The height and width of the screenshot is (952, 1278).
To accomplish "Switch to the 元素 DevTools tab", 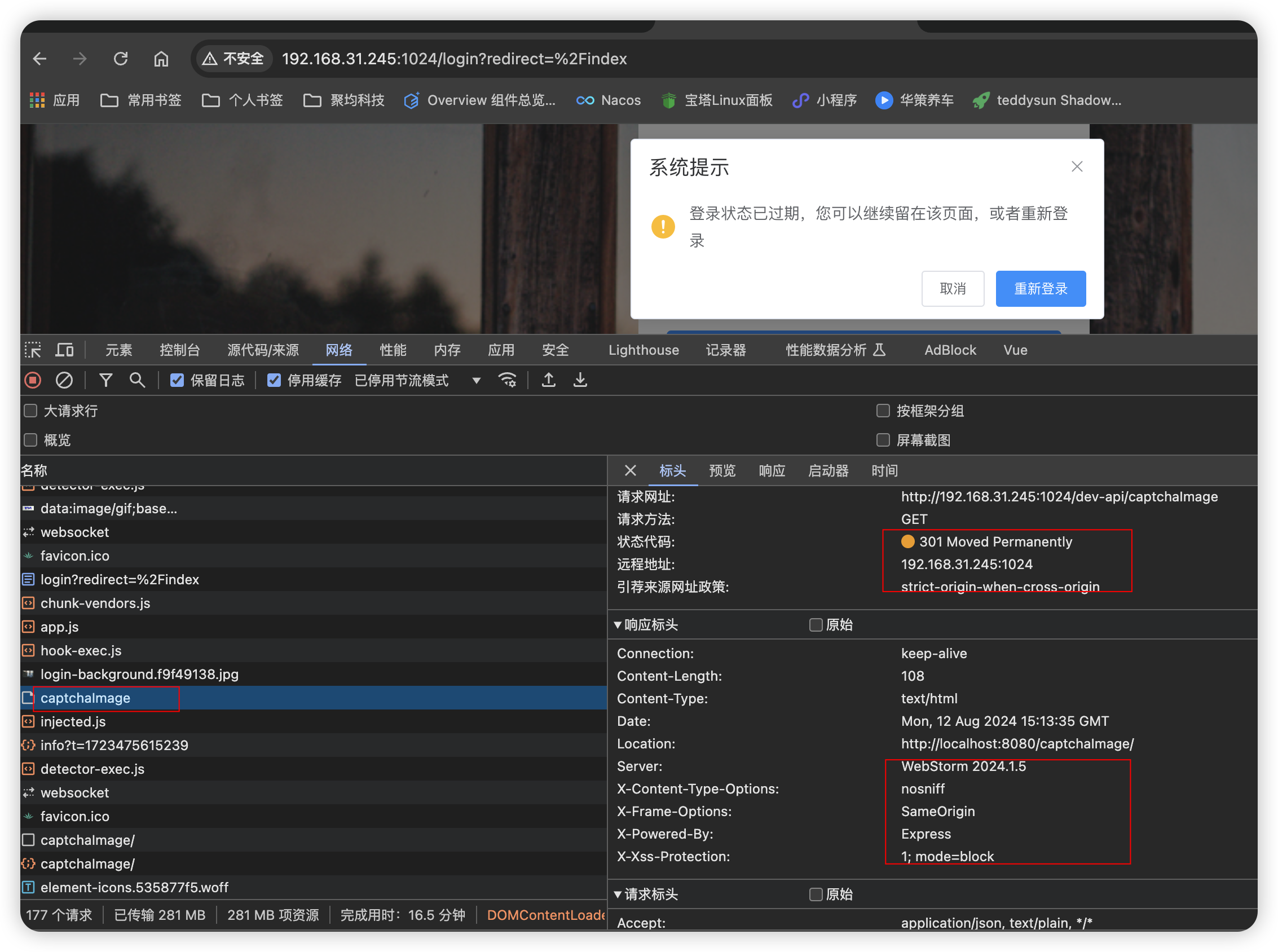I will point(118,350).
